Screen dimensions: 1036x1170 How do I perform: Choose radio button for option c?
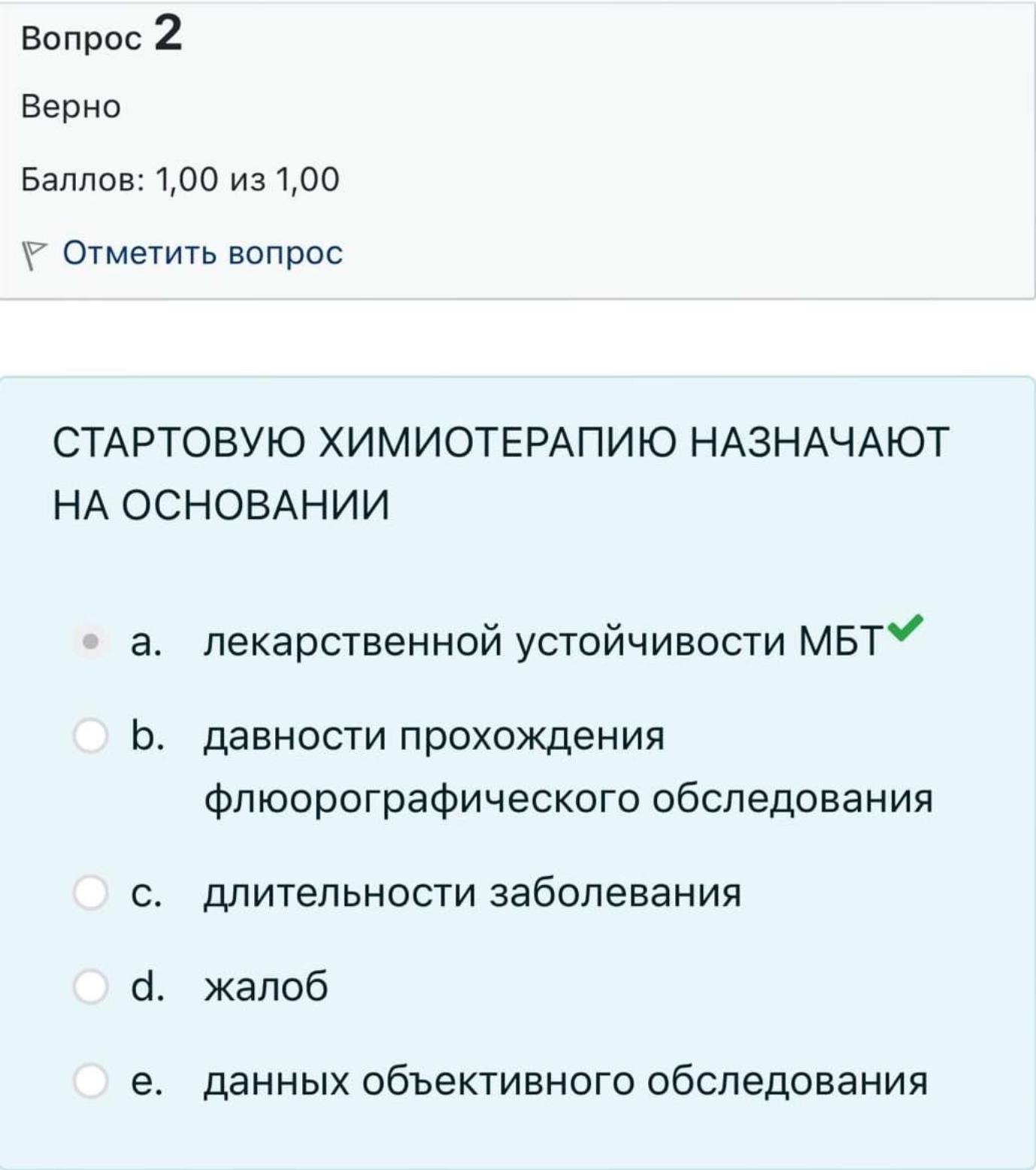[x=90, y=893]
